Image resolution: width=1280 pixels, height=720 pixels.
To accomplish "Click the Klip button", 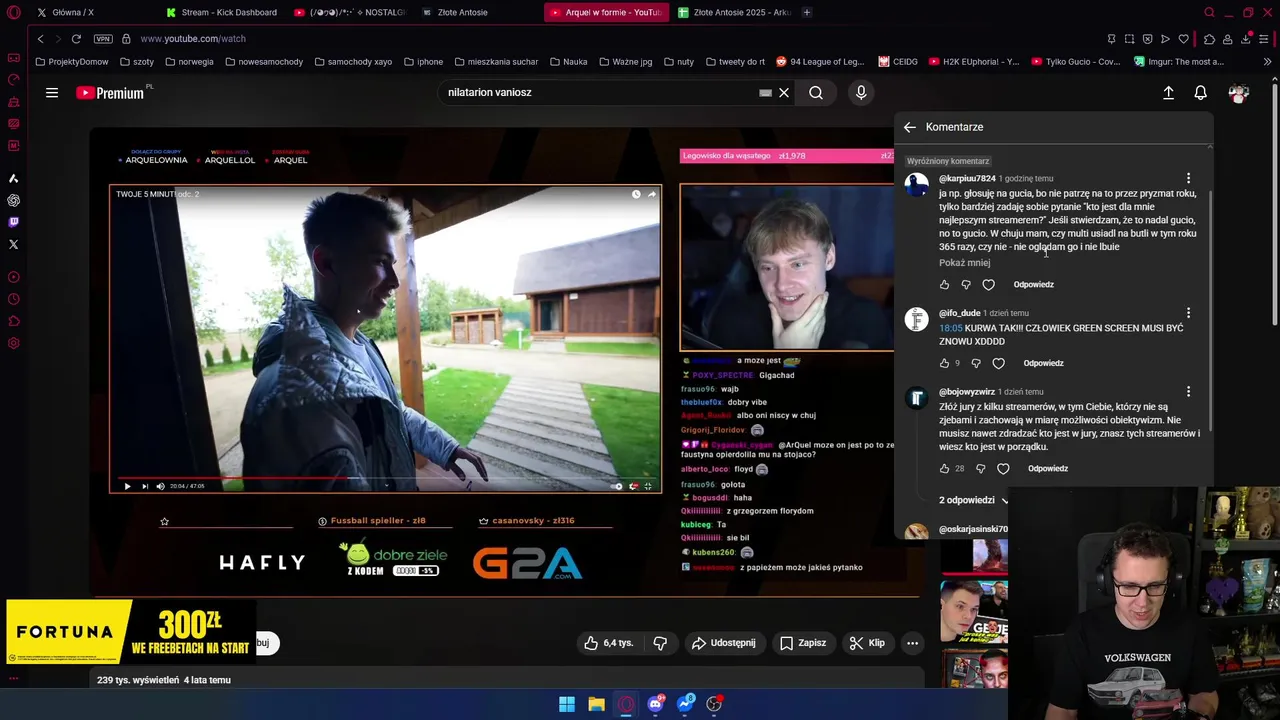I will [x=867, y=643].
